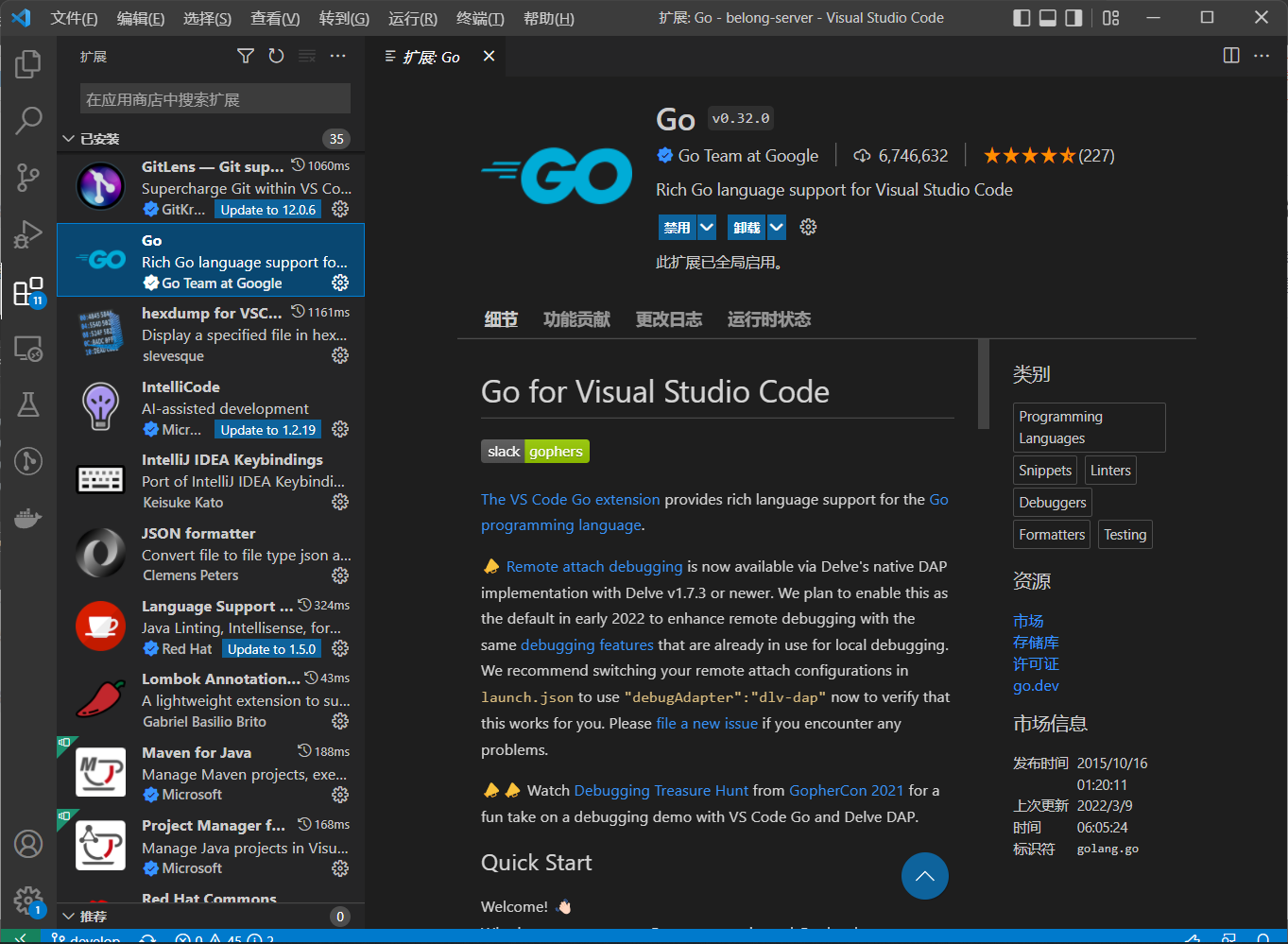Select the Details (细节) tab
Screen dimensions: 1288x944
501,319
